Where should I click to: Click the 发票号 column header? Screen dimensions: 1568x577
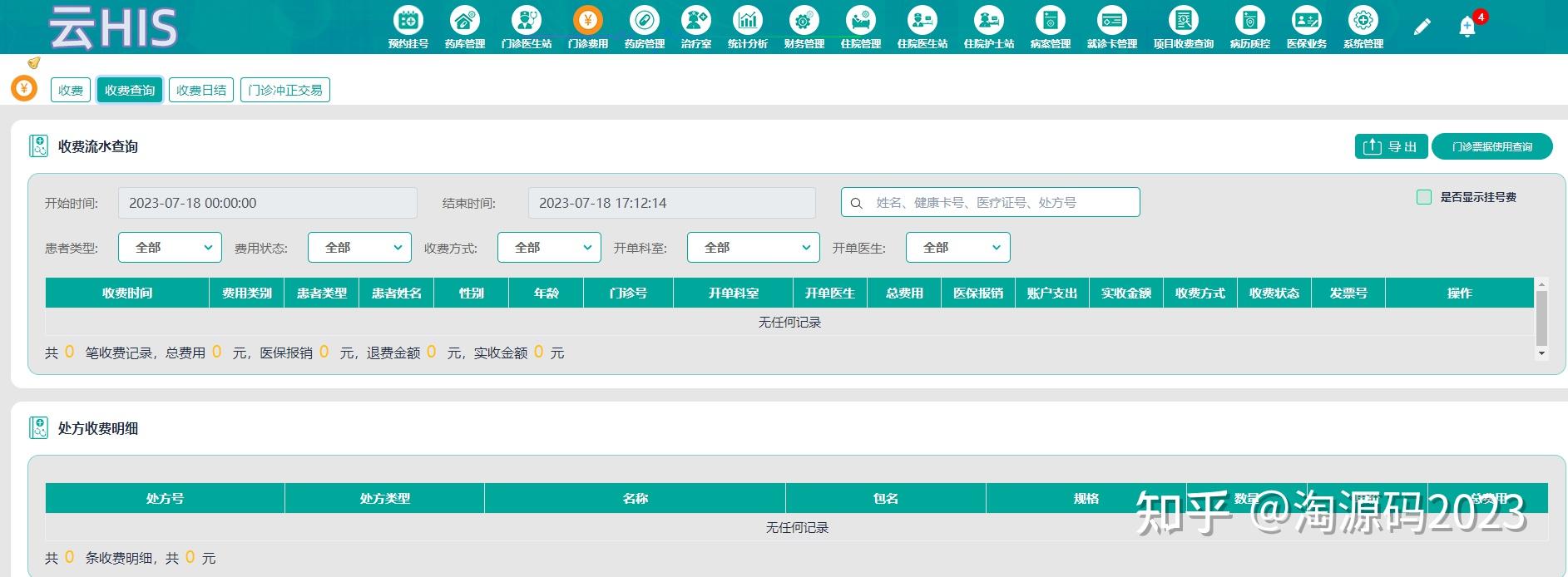pyautogui.click(x=1348, y=293)
